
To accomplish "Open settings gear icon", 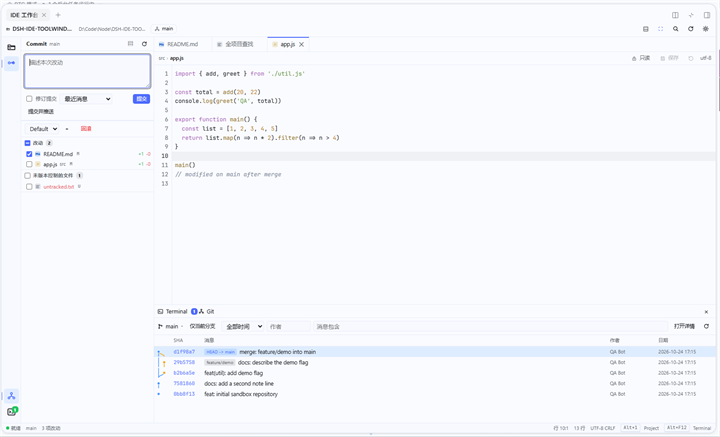I will 706,29.
